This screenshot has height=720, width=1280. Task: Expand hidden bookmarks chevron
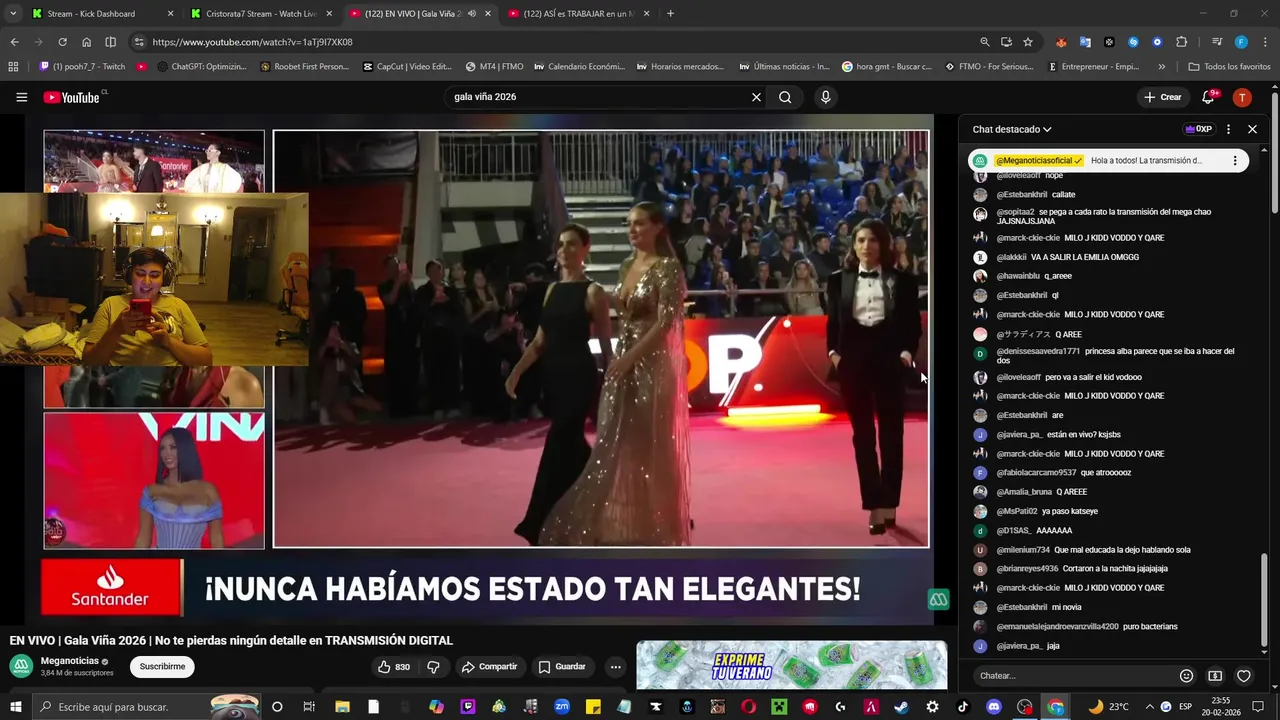(x=1161, y=67)
